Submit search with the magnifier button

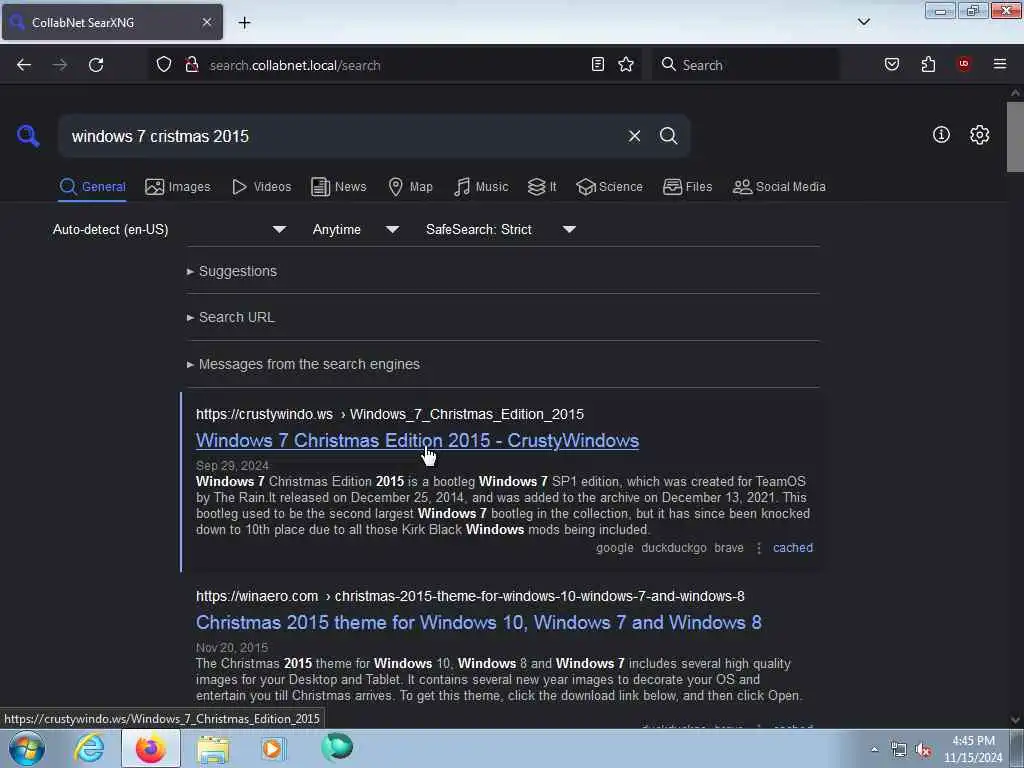click(x=668, y=136)
